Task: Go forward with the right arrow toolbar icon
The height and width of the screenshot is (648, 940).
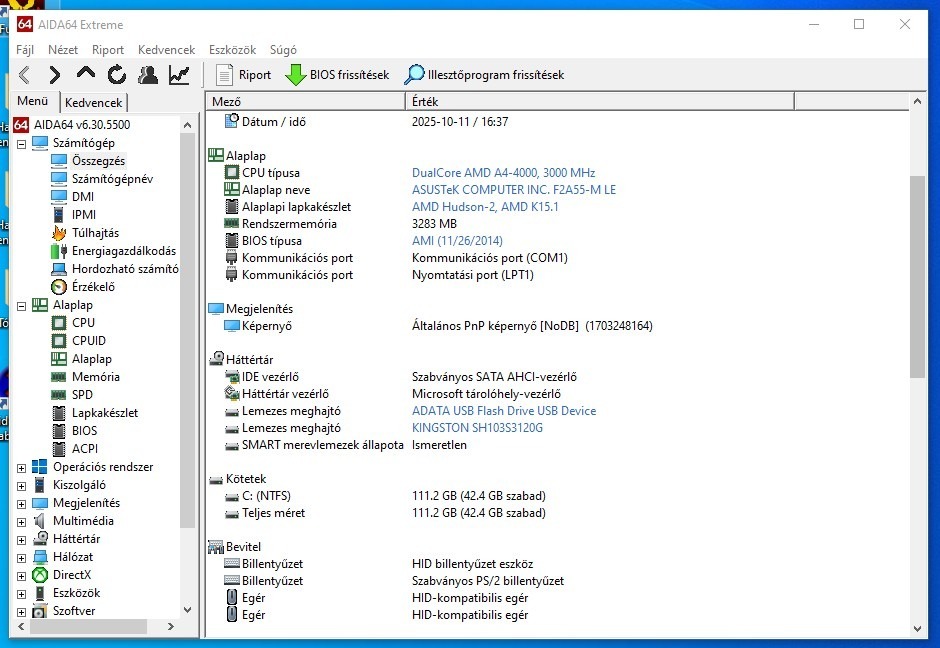Action: point(55,75)
